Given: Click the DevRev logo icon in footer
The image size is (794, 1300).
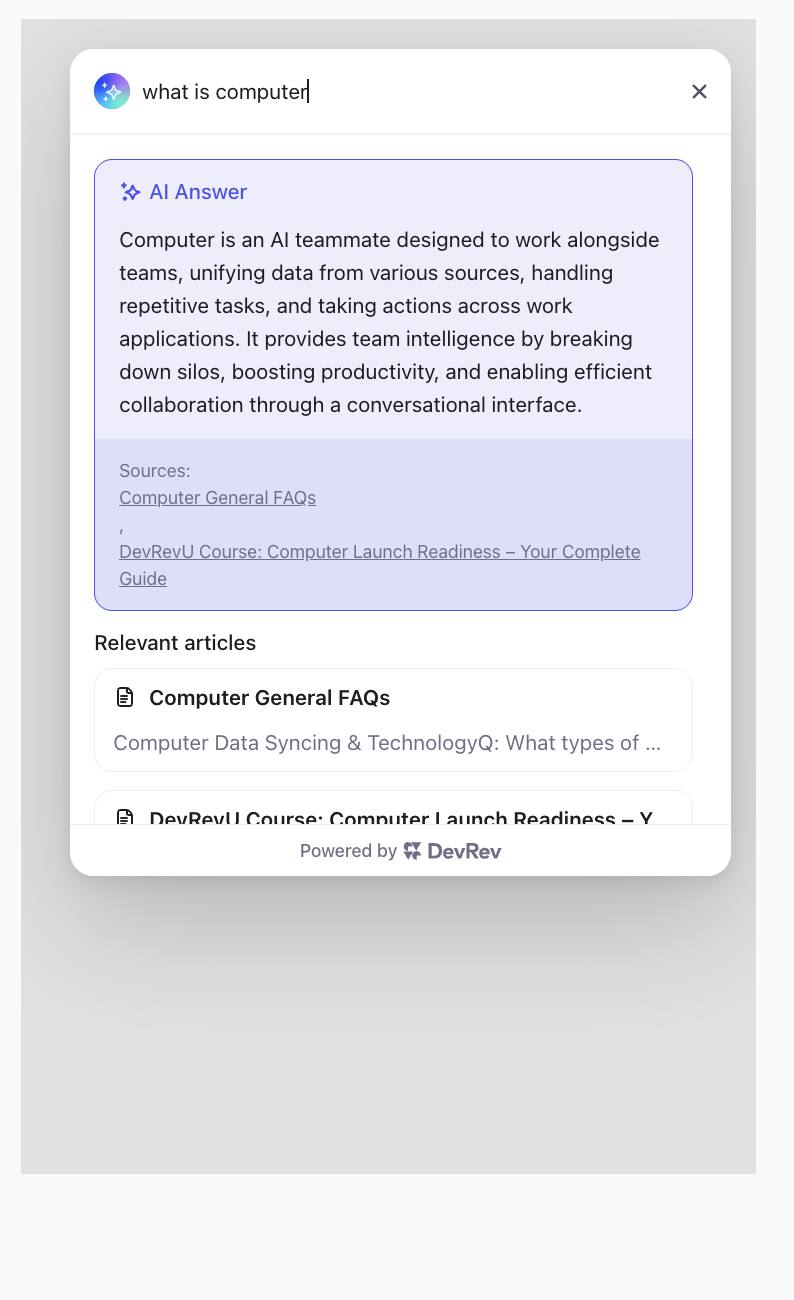Looking at the screenshot, I should (412, 851).
